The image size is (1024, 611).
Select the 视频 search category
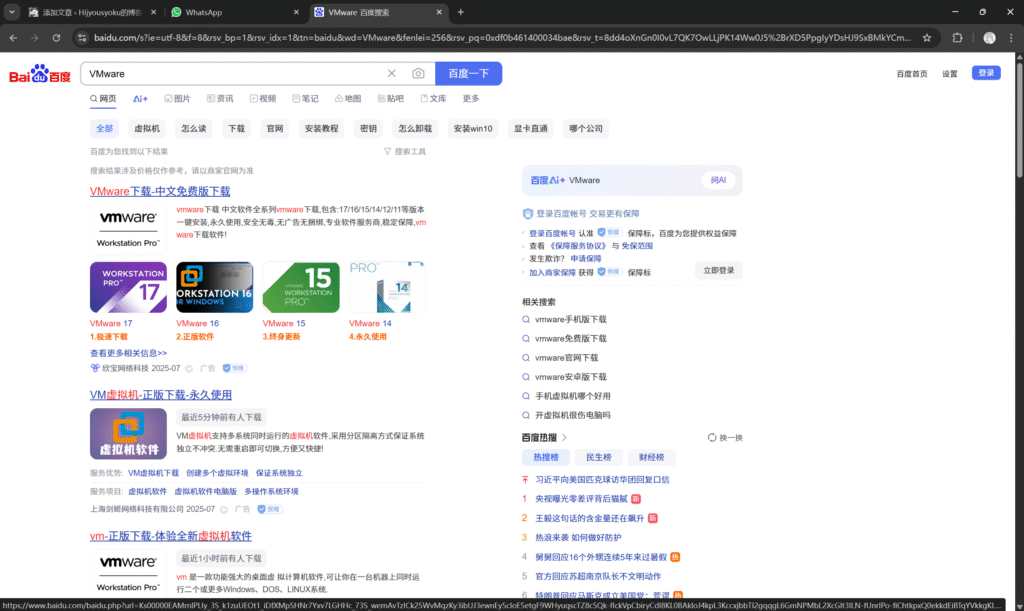pyautogui.click(x=263, y=99)
